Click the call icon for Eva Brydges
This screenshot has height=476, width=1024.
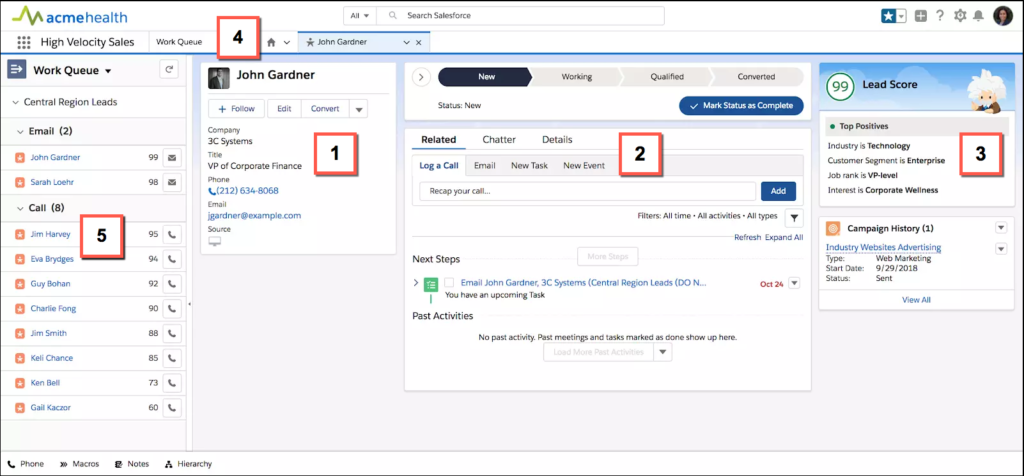172,259
